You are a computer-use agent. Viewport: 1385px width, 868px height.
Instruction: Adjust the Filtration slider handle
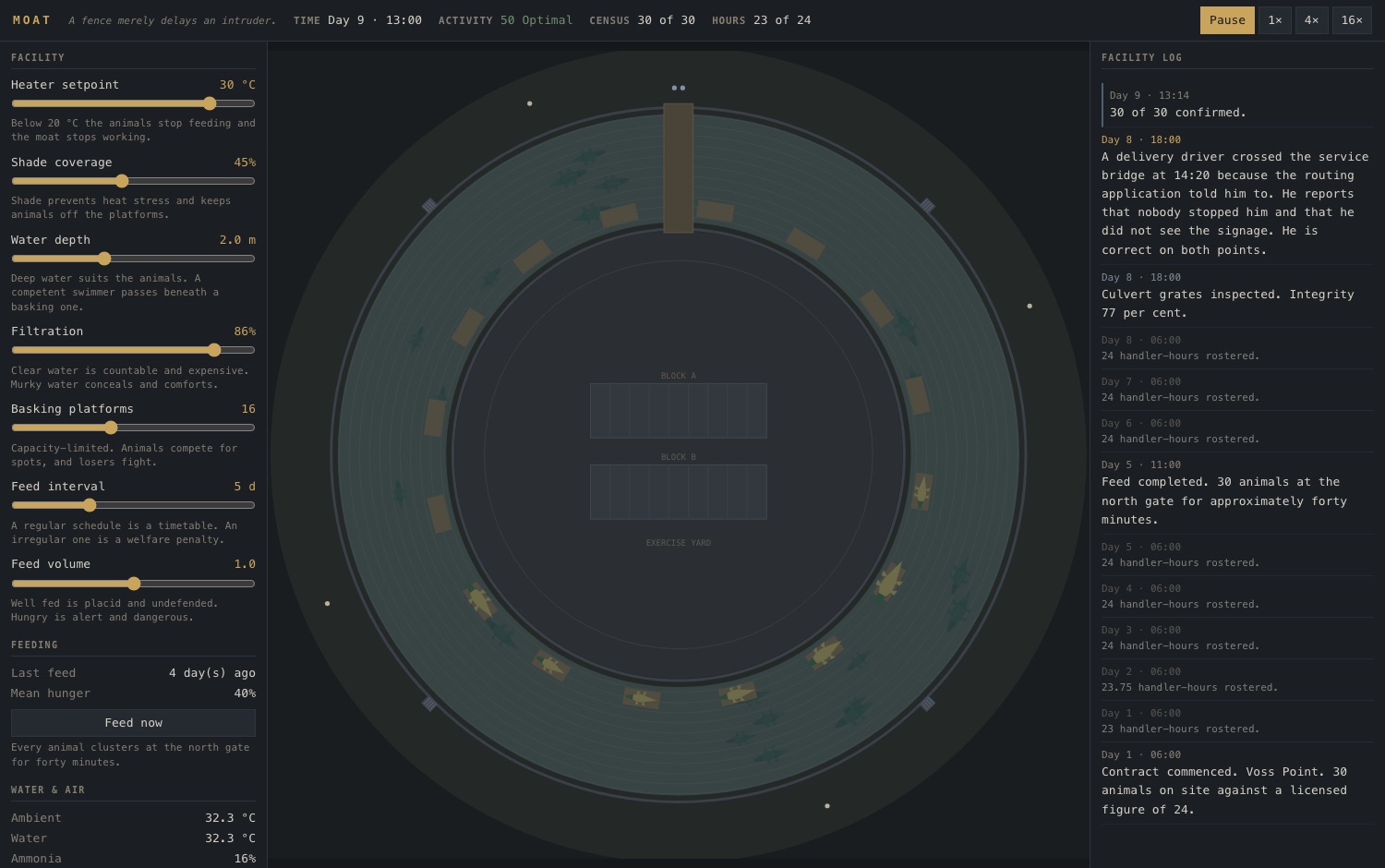point(214,350)
